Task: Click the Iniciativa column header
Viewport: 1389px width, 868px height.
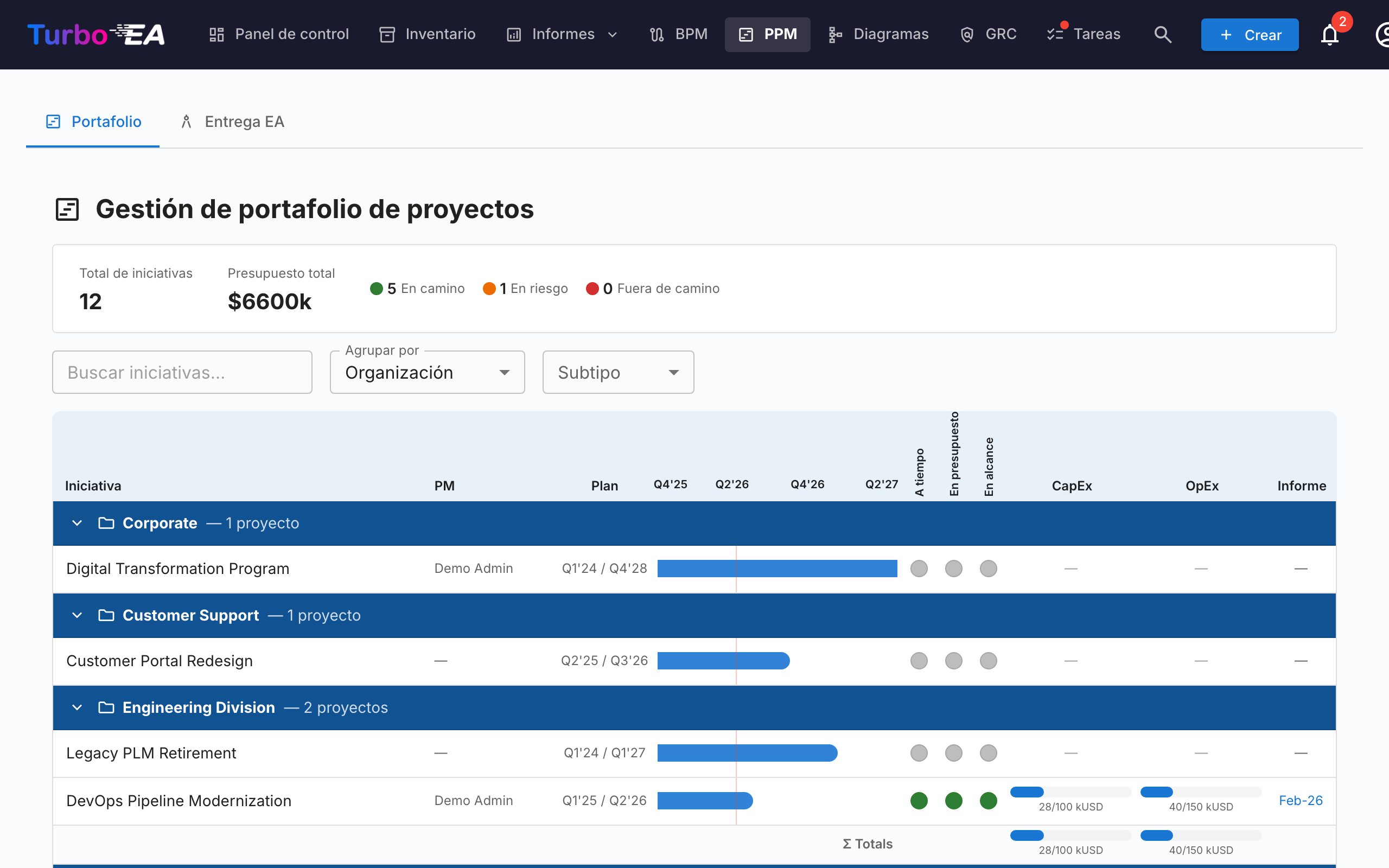Action: (93, 486)
